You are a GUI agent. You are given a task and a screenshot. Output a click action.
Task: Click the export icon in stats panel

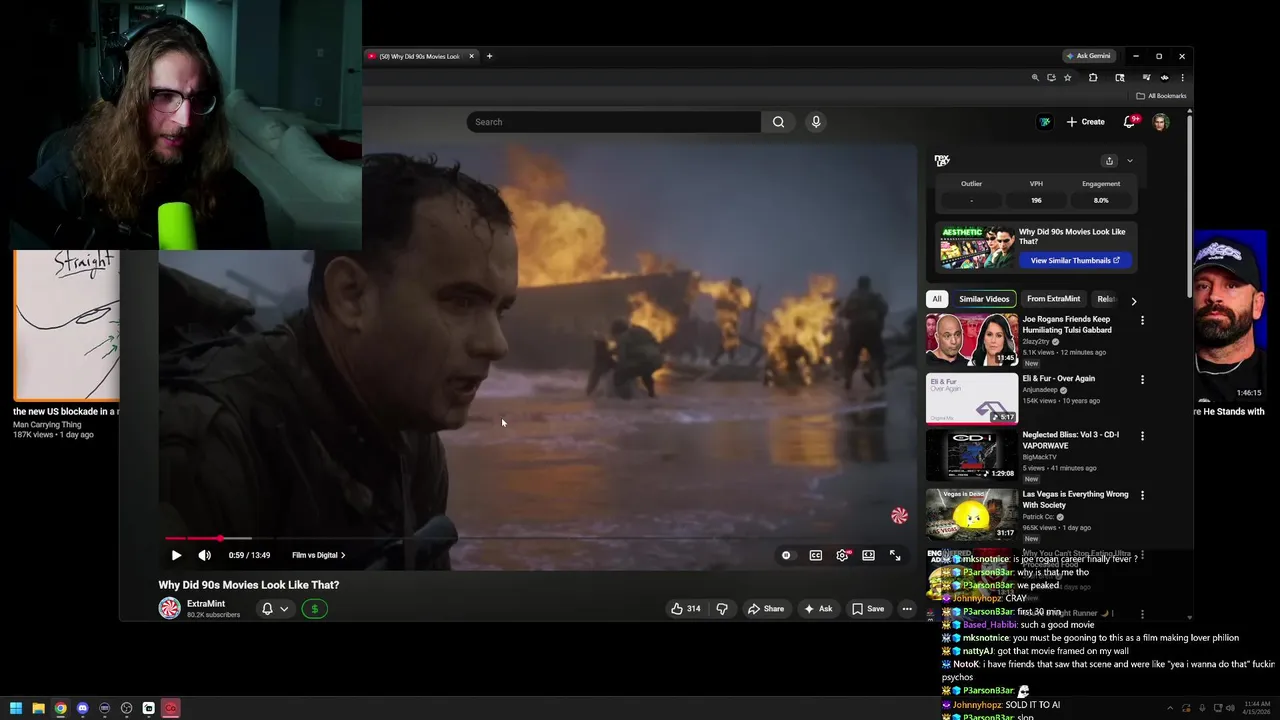(1109, 161)
